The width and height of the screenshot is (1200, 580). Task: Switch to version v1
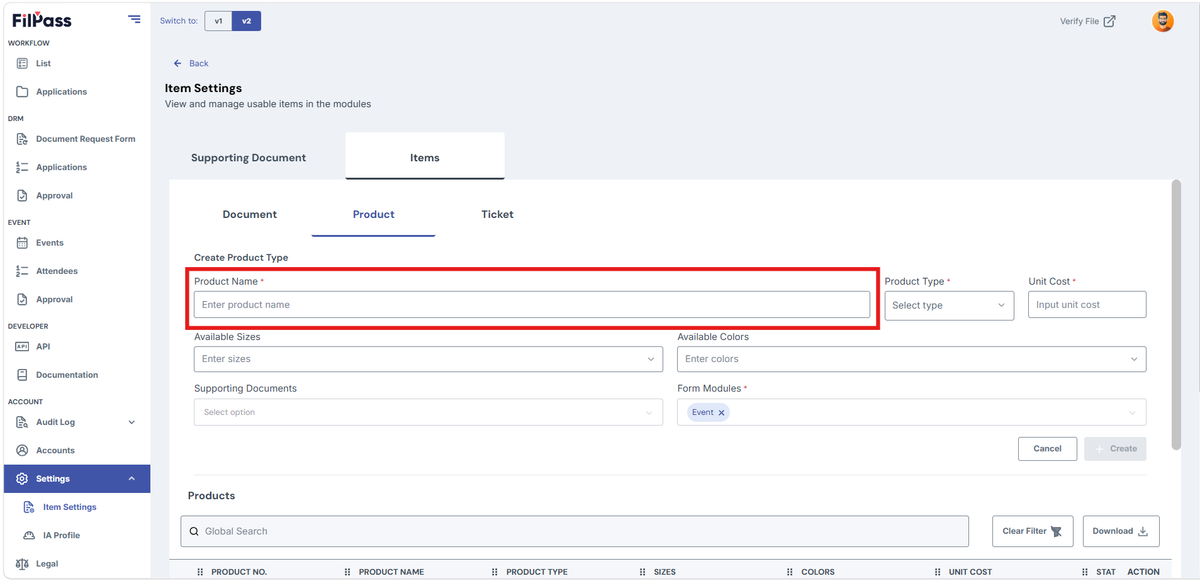point(218,21)
